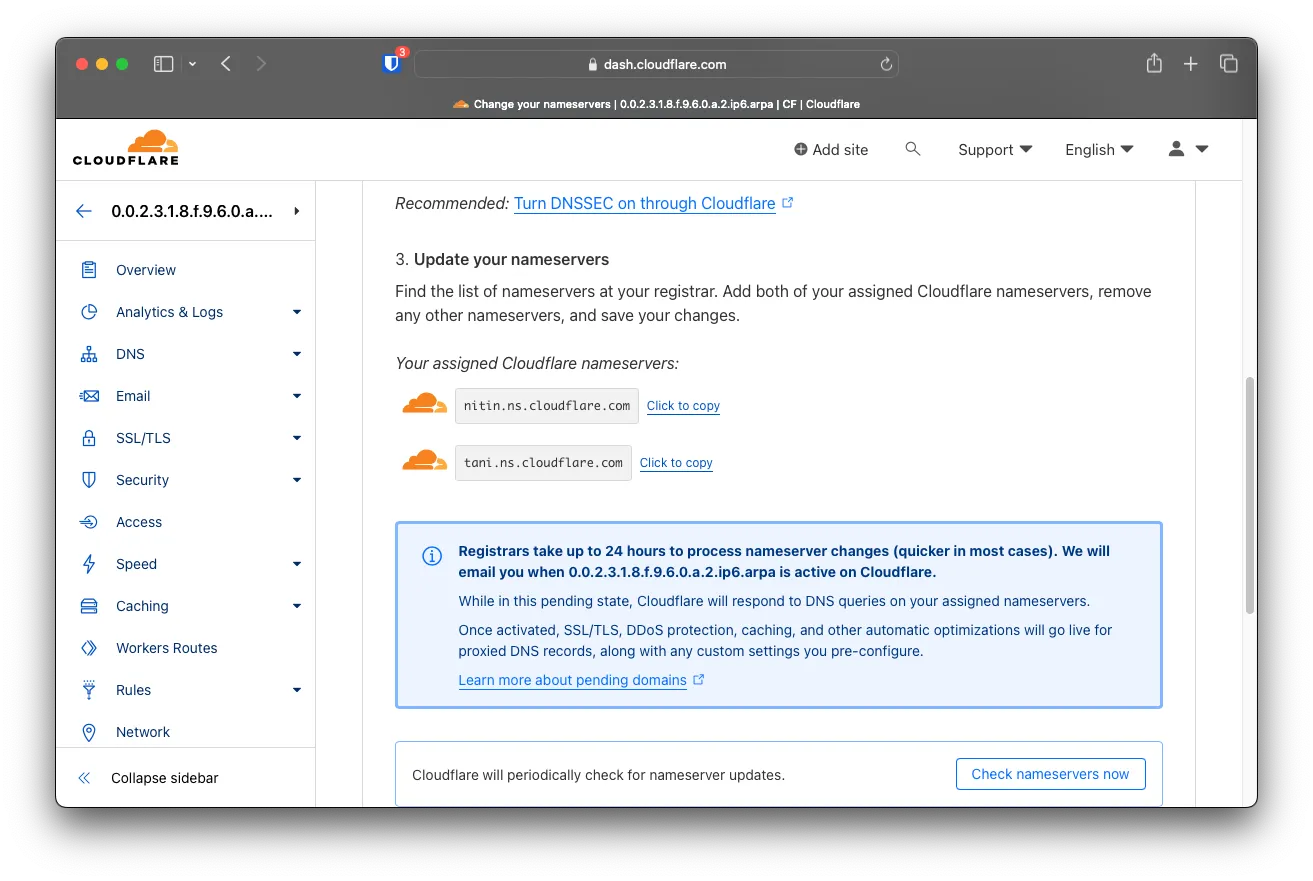Click Check nameservers now button
Viewport: 1313px width, 881px height.
tap(1050, 774)
